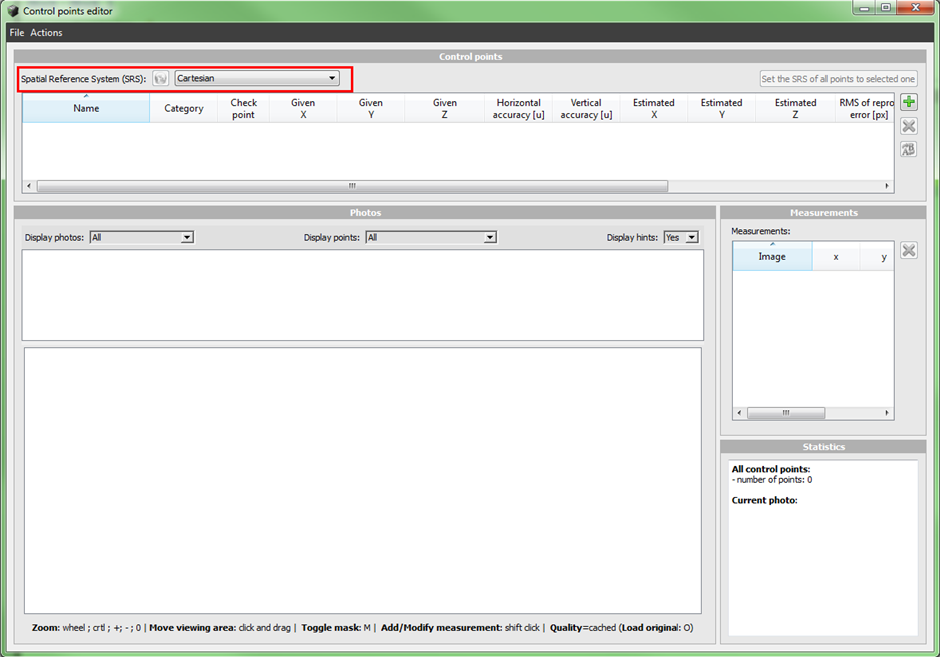
Task: Open the Spatial Reference System Cartesian dropdown
Action: pyautogui.click(x=257, y=78)
